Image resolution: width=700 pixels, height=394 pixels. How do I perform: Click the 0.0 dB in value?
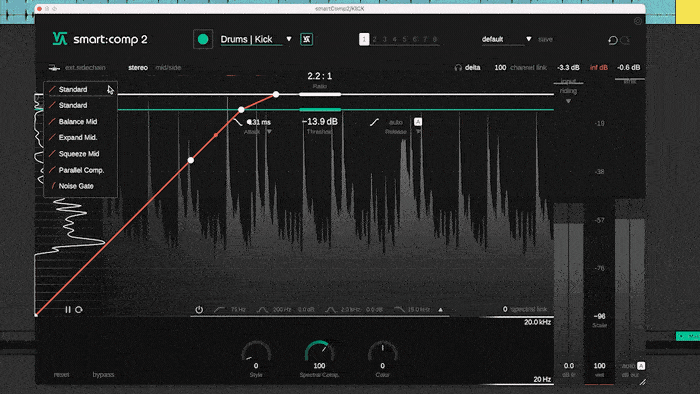569,365
